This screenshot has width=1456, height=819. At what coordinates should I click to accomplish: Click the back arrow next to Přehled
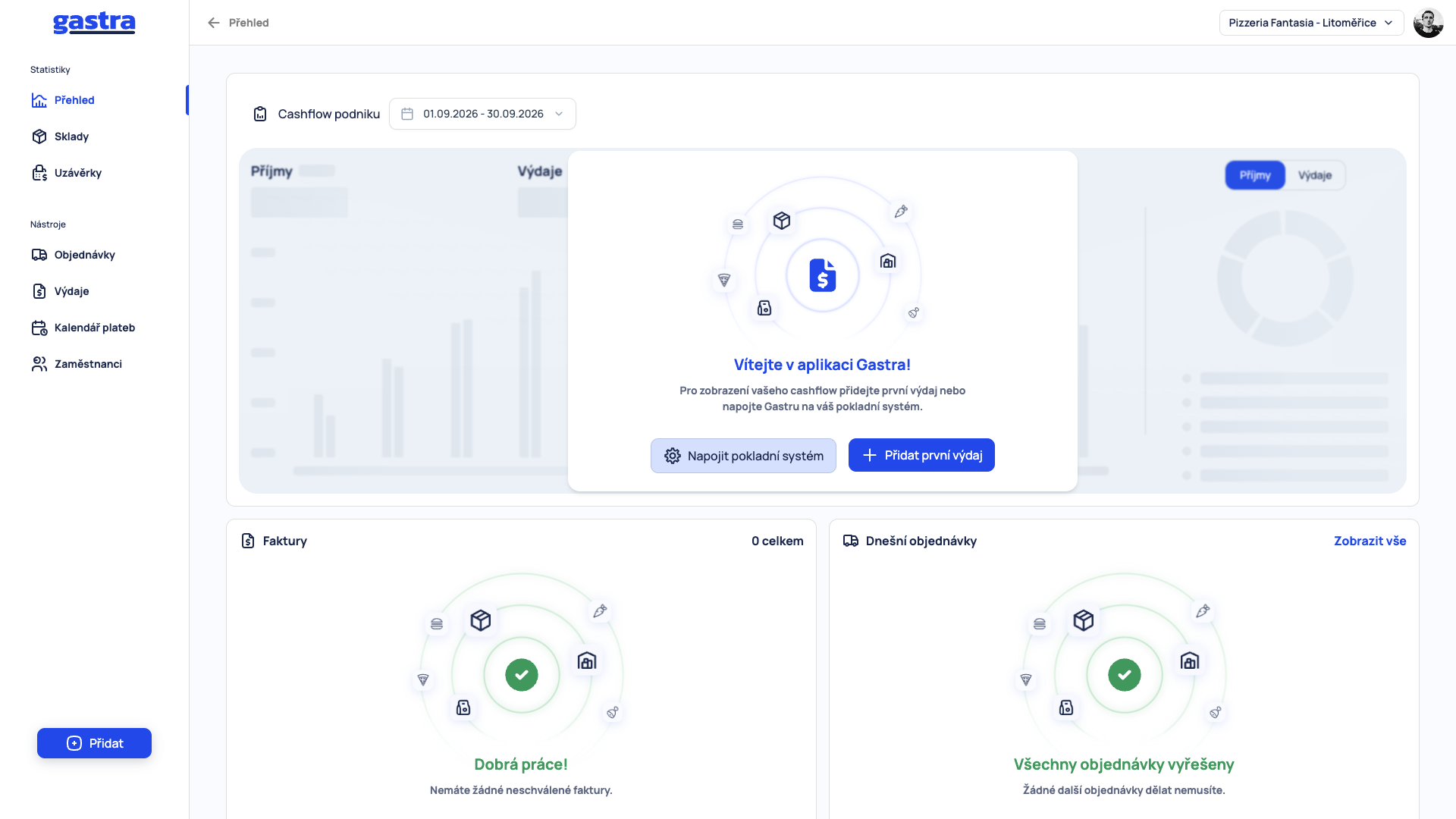point(214,23)
